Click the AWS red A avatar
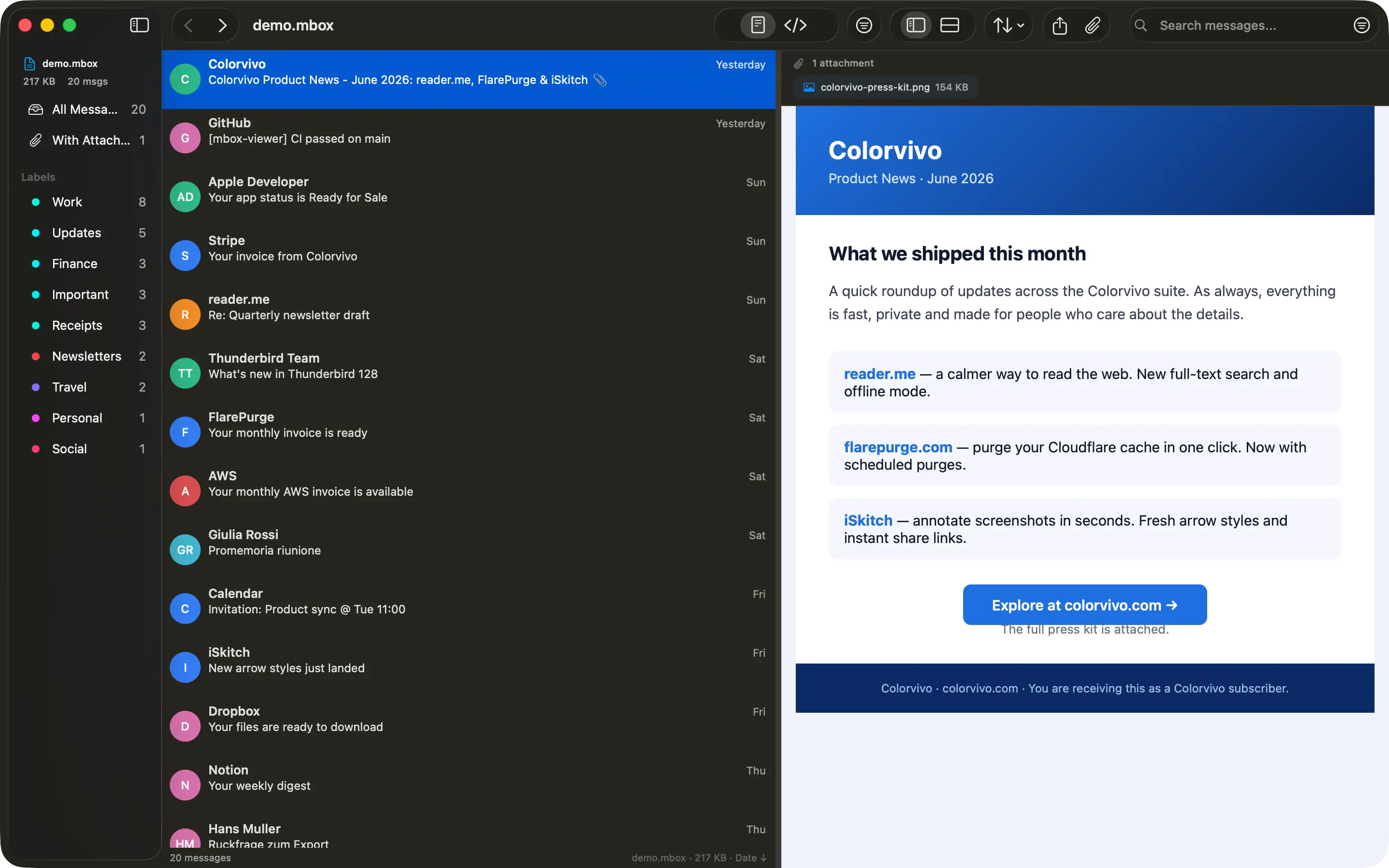 [x=185, y=491]
